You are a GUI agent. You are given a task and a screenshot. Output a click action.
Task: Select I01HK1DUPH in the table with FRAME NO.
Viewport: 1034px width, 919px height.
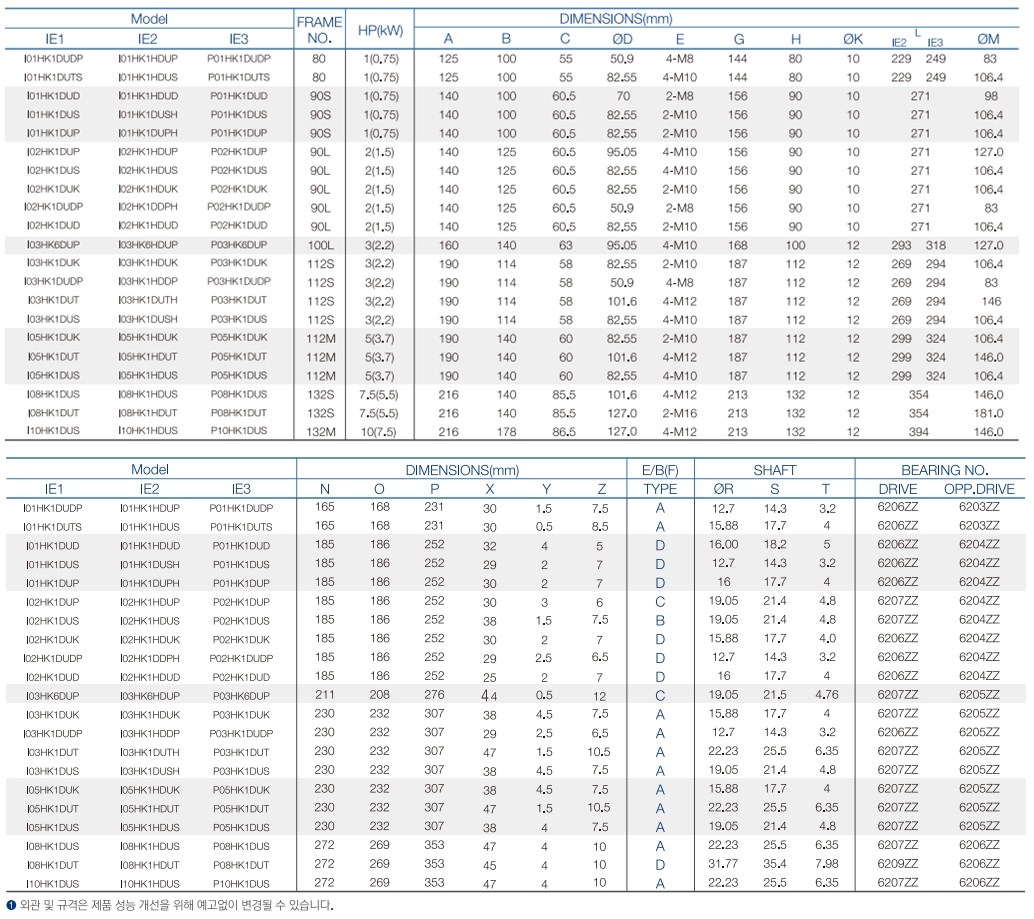pos(148,133)
